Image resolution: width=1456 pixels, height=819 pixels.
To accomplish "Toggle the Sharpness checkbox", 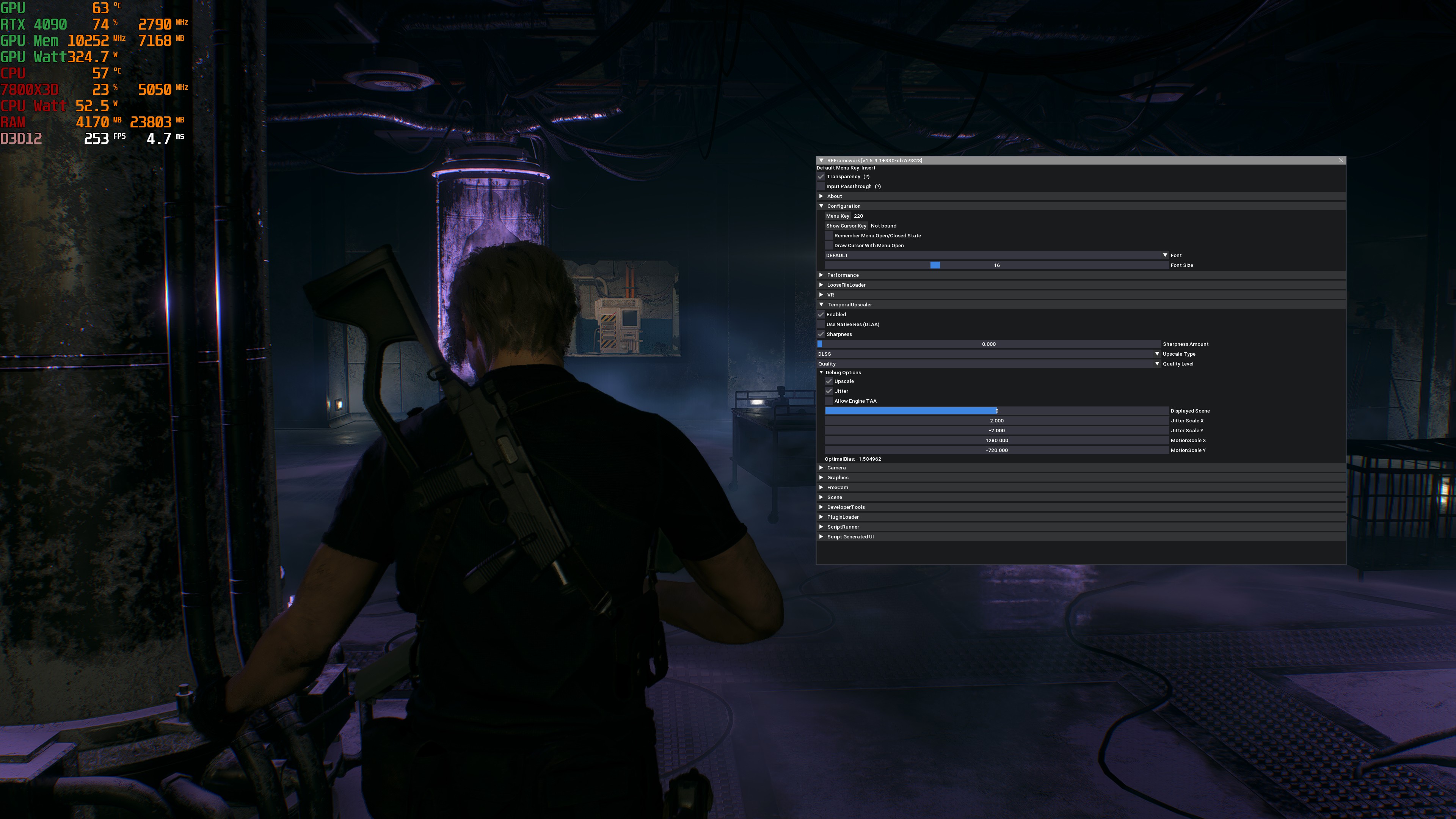I will (x=821, y=334).
